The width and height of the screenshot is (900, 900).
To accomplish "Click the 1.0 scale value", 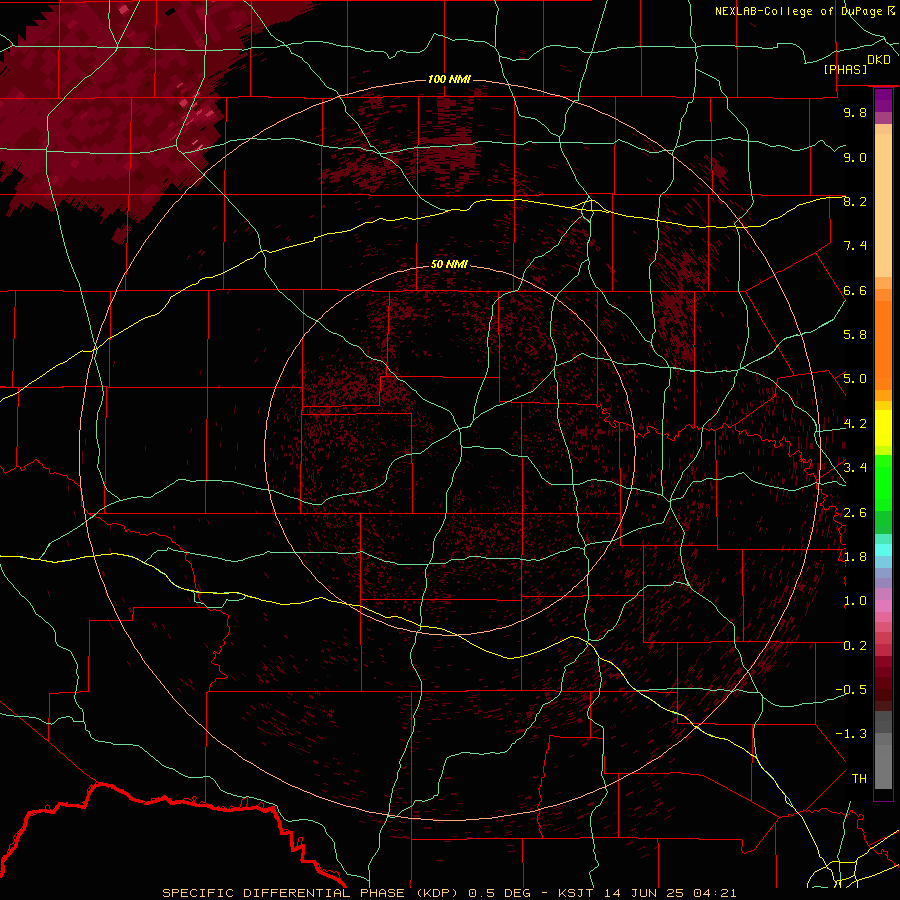I will pyautogui.click(x=855, y=601).
